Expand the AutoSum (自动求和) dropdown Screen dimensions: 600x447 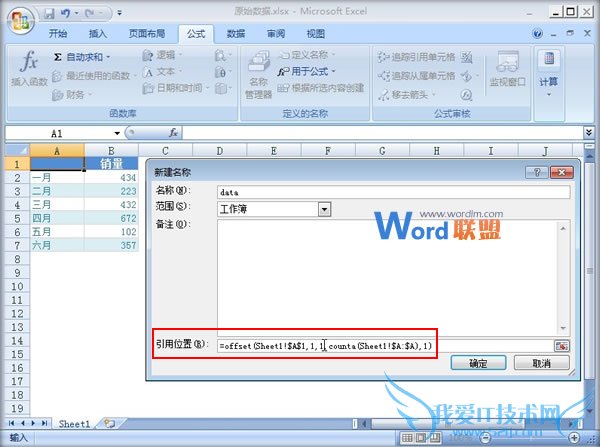(x=109, y=57)
